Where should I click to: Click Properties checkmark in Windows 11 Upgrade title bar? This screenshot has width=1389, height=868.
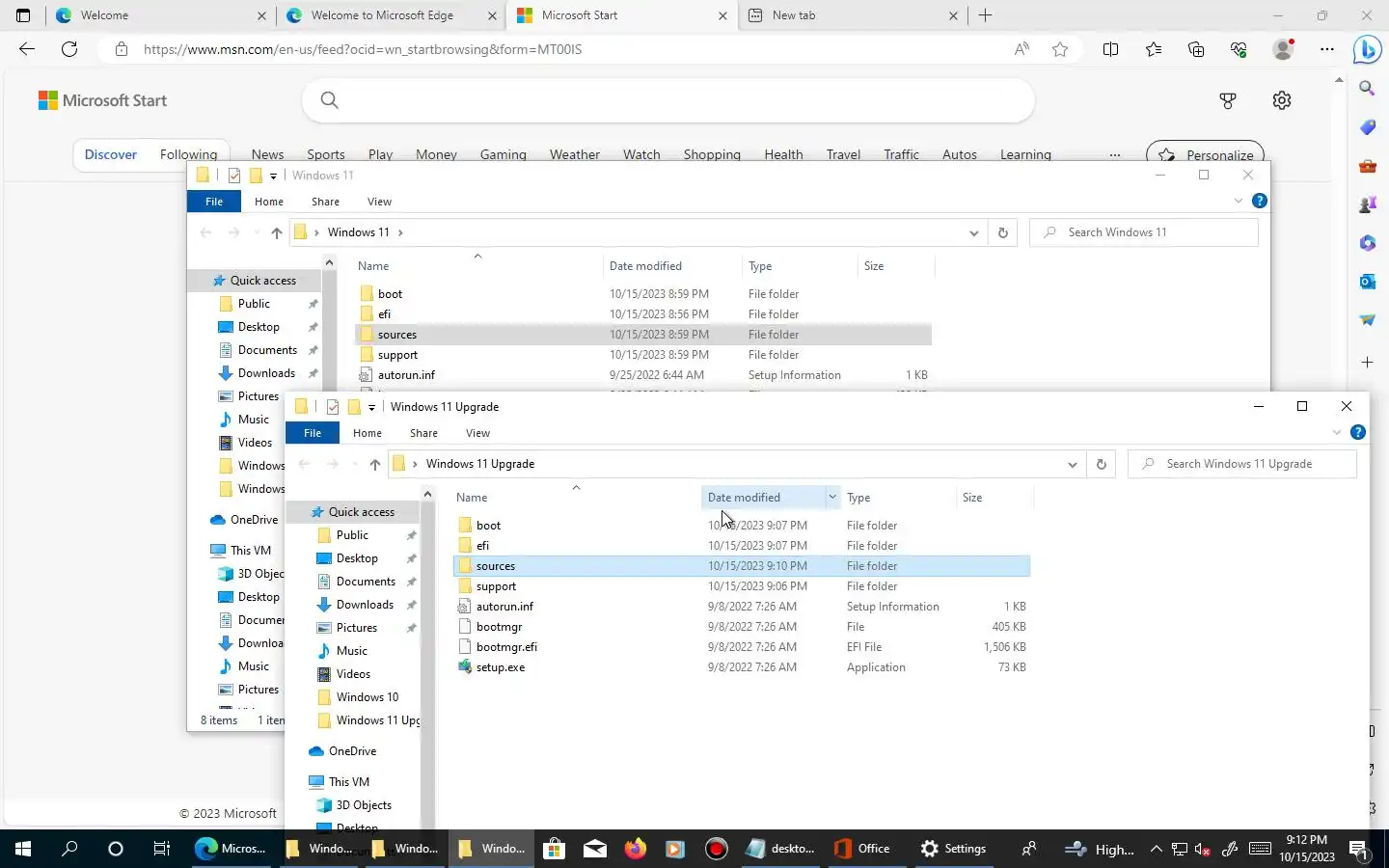(333, 407)
